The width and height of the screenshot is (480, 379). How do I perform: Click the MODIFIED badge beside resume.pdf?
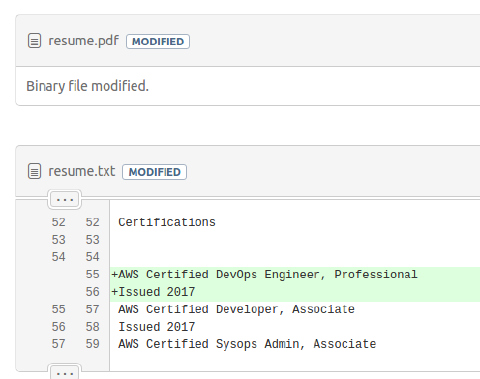[x=158, y=42]
